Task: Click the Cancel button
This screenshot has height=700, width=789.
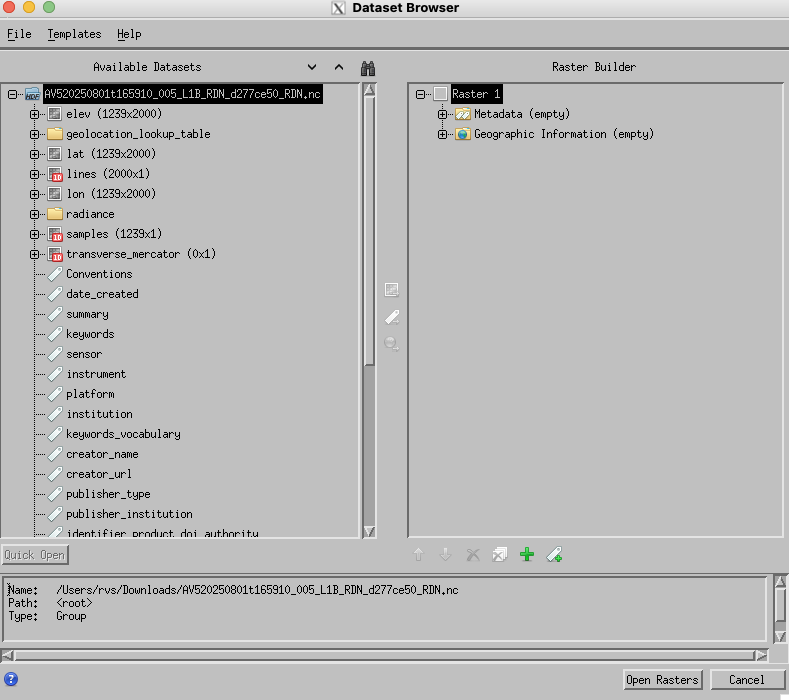Action: pyautogui.click(x=747, y=680)
